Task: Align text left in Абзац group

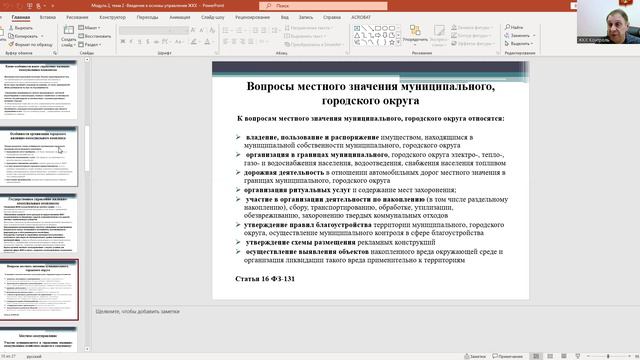Action: [x=226, y=42]
